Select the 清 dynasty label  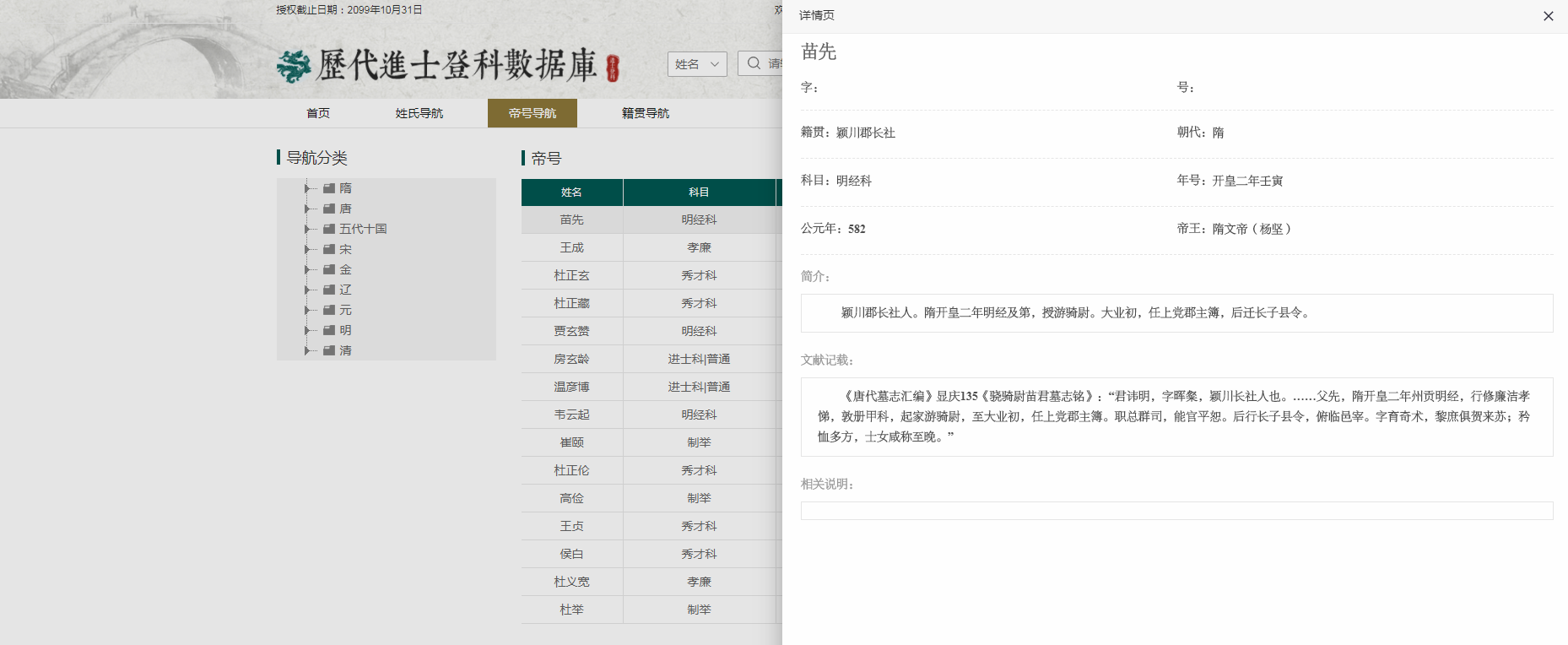pyautogui.click(x=345, y=350)
